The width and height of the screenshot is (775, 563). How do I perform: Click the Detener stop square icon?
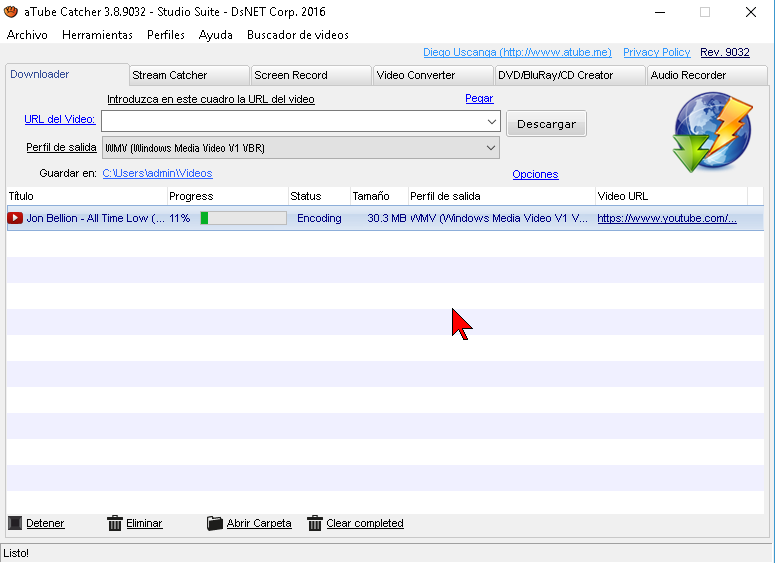(15, 523)
